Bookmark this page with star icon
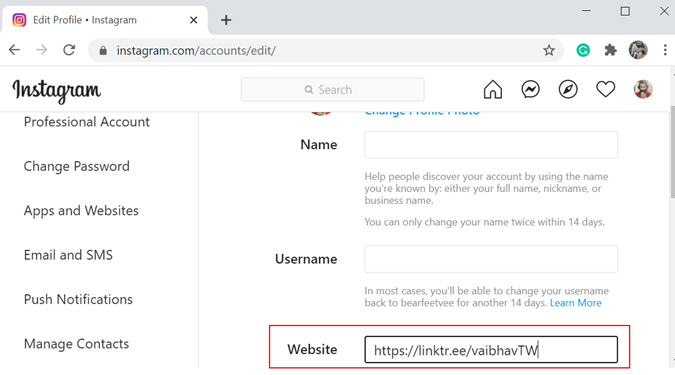 [548, 51]
